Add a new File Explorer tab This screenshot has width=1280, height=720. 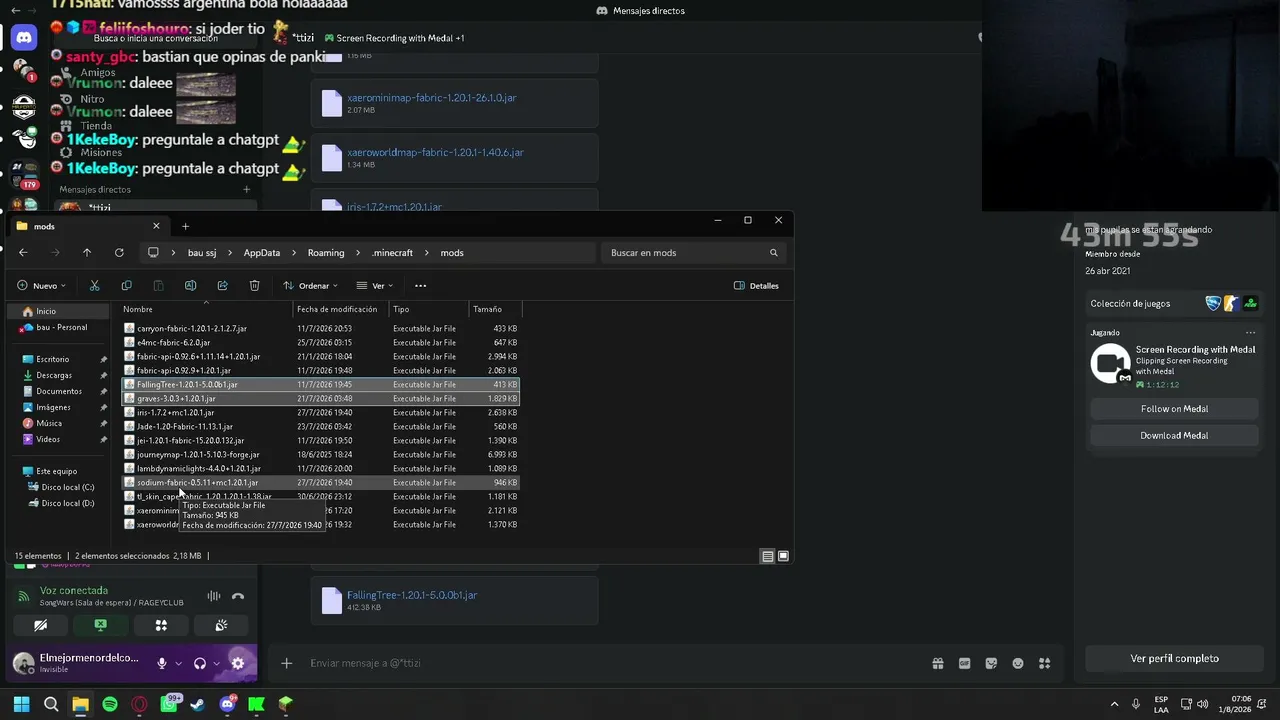pos(185,226)
